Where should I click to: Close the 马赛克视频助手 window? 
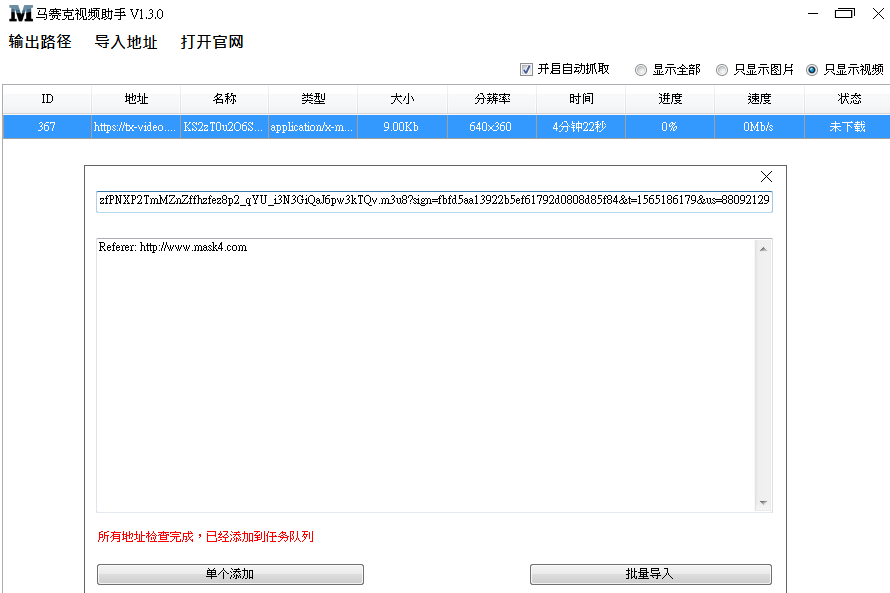tap(878, 13)
